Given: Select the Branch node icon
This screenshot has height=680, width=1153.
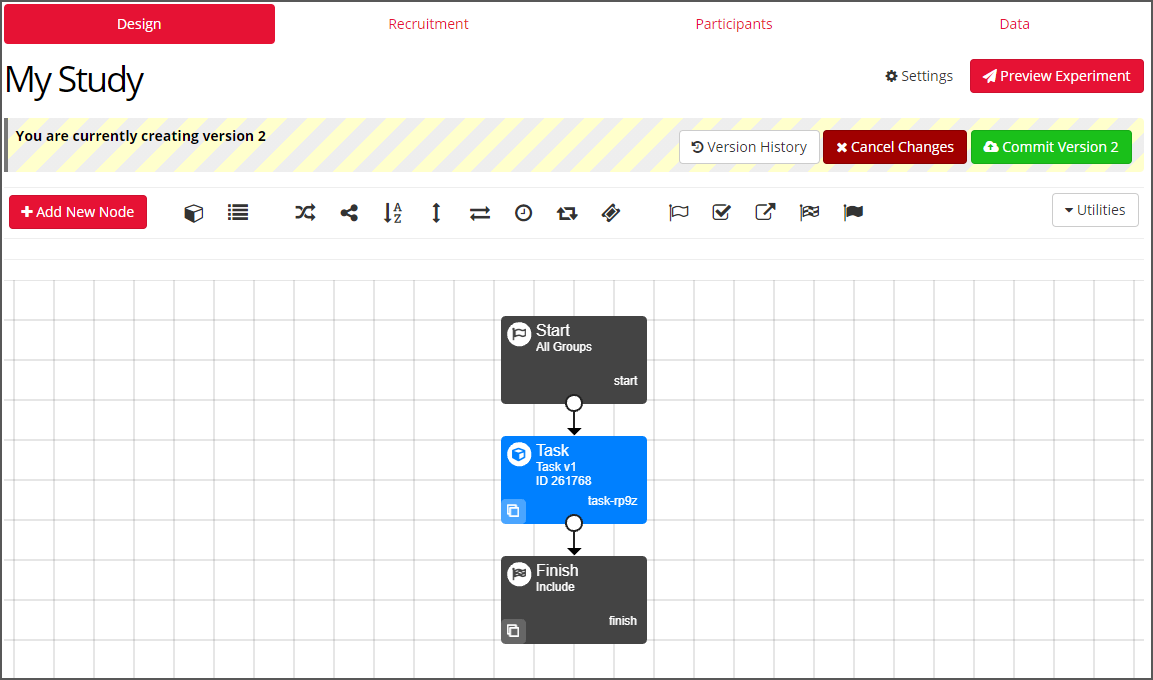Looking at the screenshot, I should point(349,212).
